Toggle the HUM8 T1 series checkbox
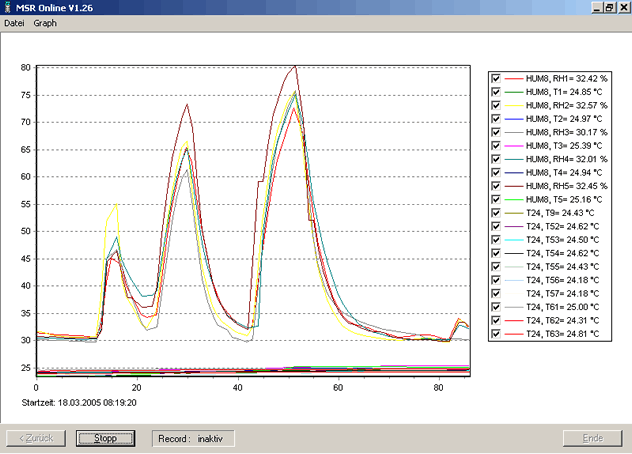Viewport: 632px width, 454px height. coord(496,92)
